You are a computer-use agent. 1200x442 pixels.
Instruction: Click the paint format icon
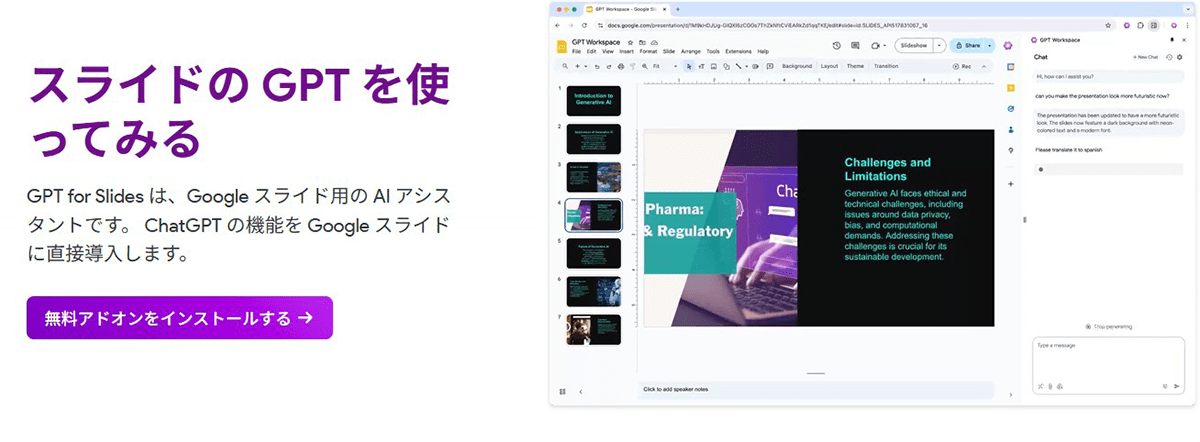pyautogui.click(x=632, y=66)
